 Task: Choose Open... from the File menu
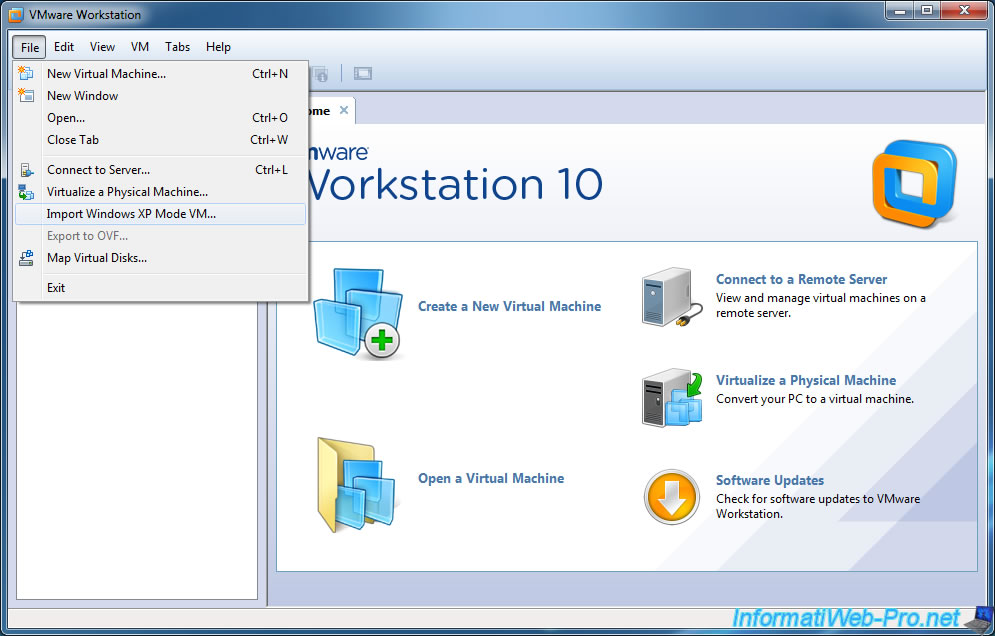[161, 118]
